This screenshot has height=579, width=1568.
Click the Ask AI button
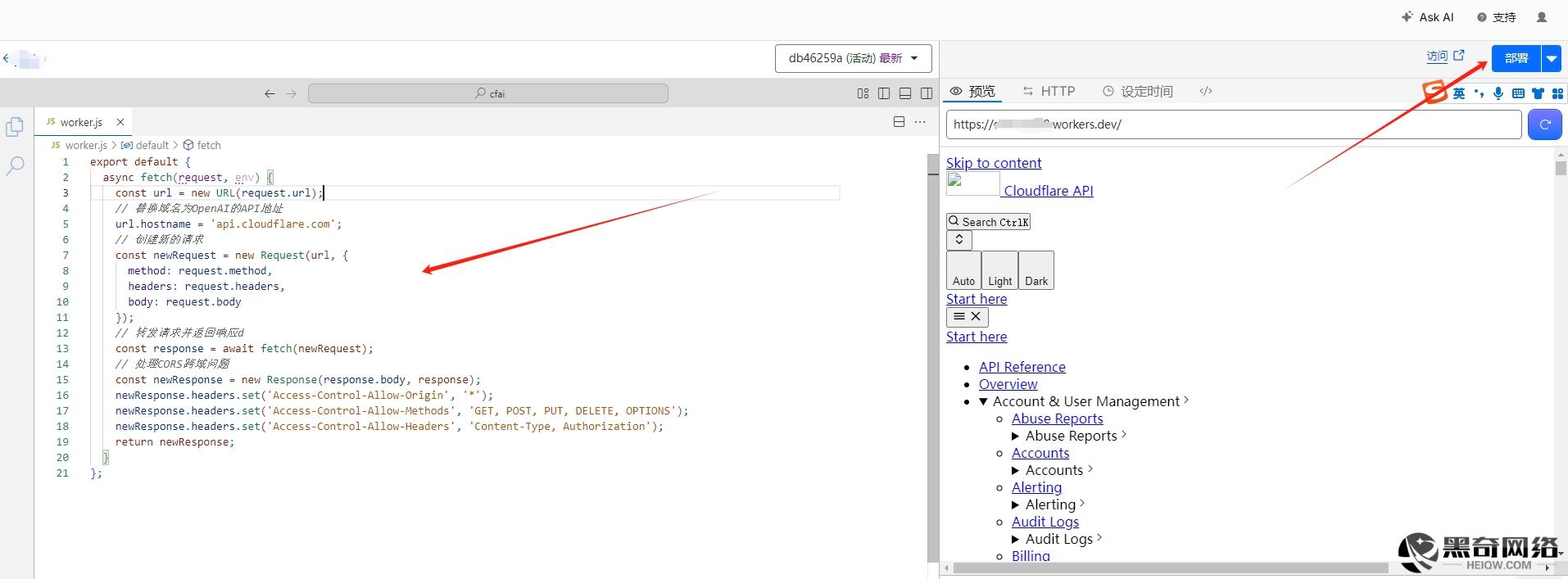pos(1427,16)
